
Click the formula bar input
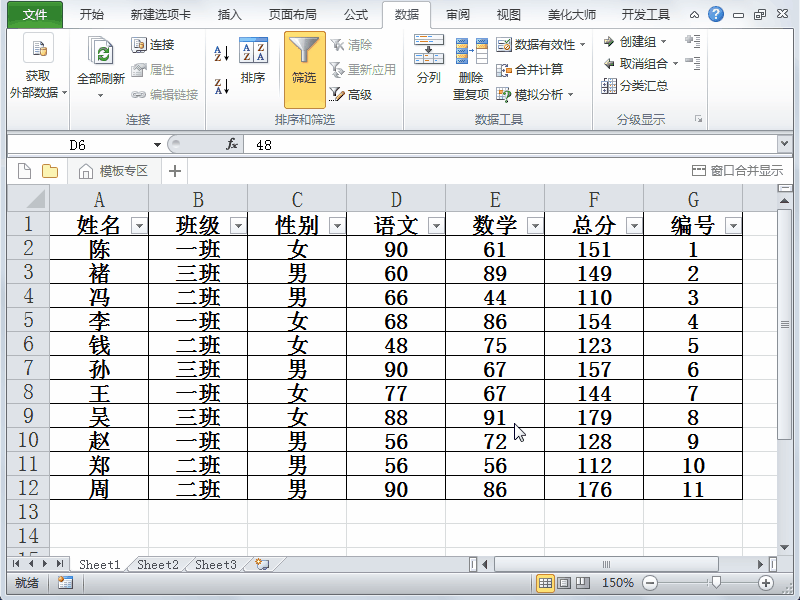[x=510, y=145]
